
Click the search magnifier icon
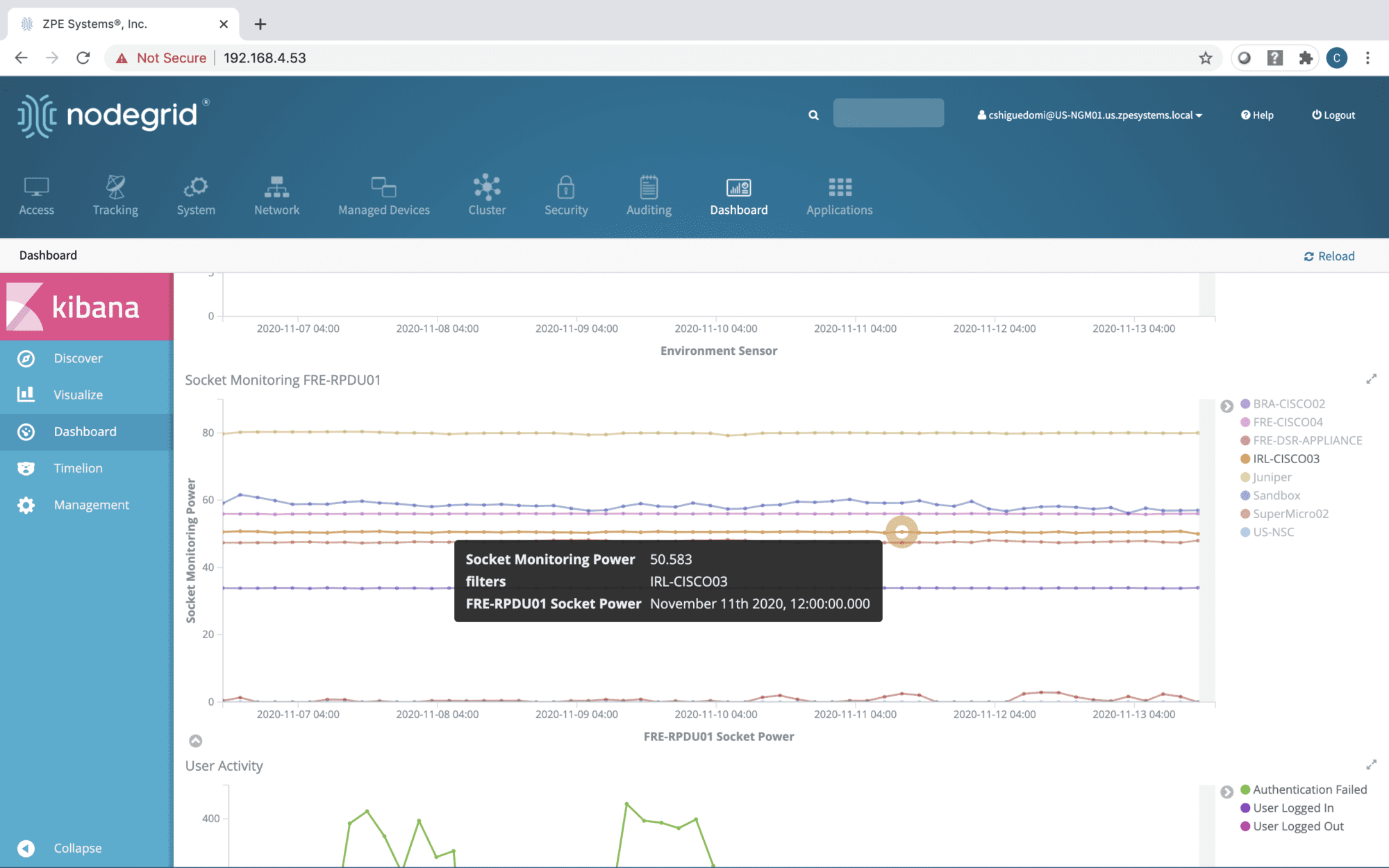813,115
